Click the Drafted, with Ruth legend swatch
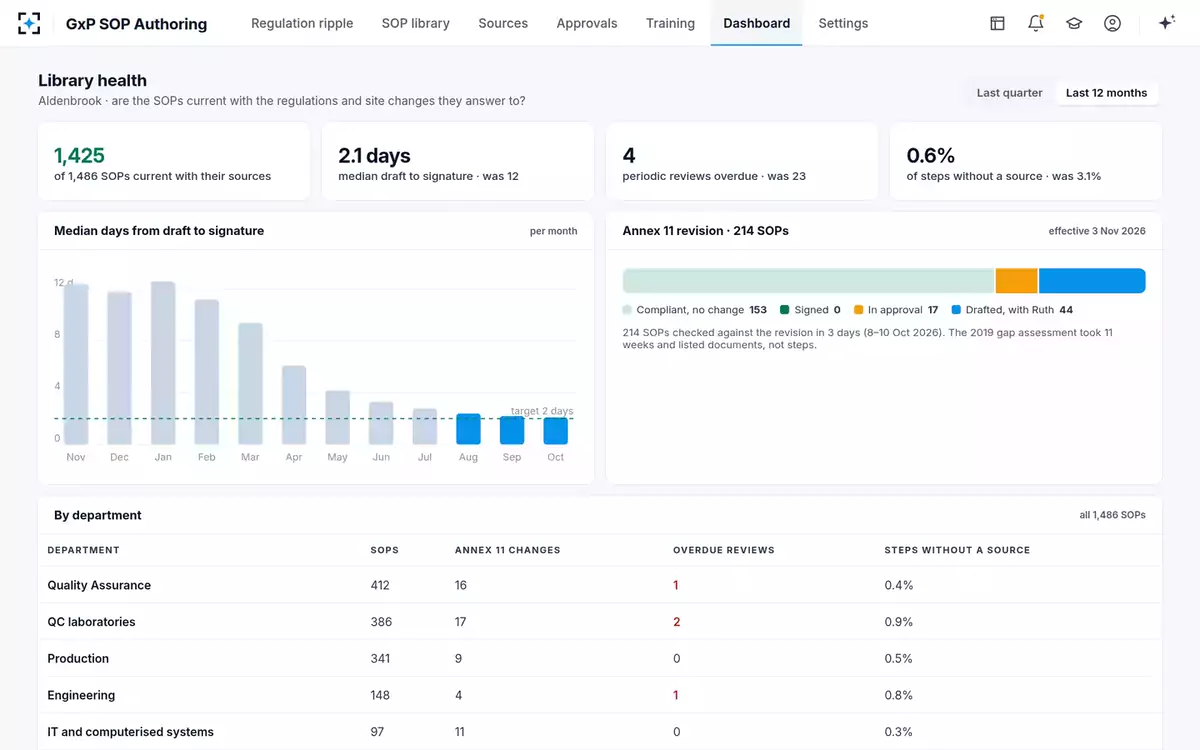 pyautogui.click(x=956, y=310)
